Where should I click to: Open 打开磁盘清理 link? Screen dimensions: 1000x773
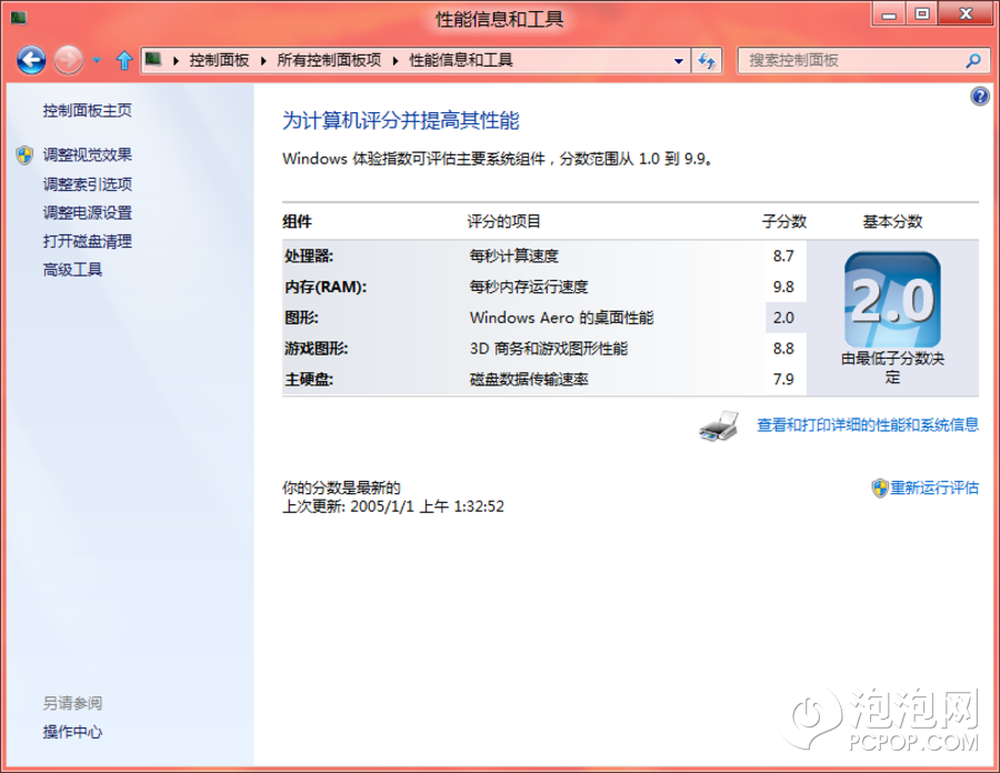[87, 241]
